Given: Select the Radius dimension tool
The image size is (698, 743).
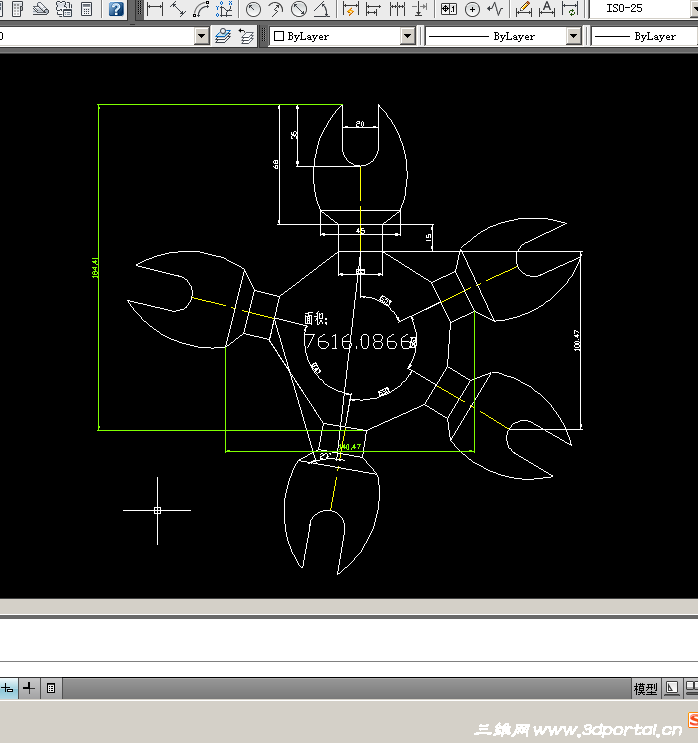Looking at the screenshot, I should [253, 9].
